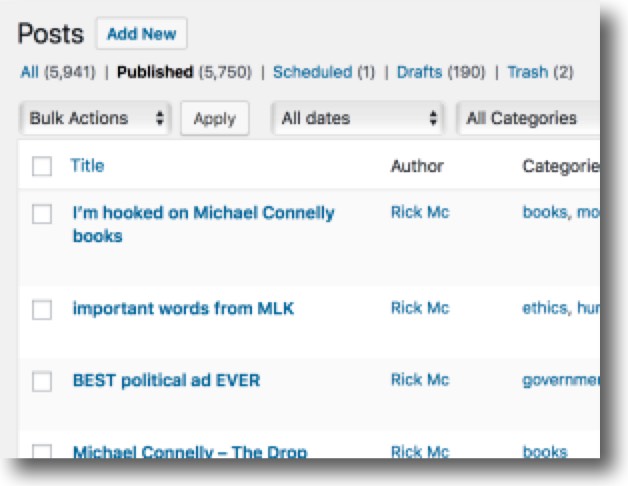The height and width of the screenshot is (486, 628).
Task: Click author Rick Mc on MLK post row
Action: tap(420, 308)
